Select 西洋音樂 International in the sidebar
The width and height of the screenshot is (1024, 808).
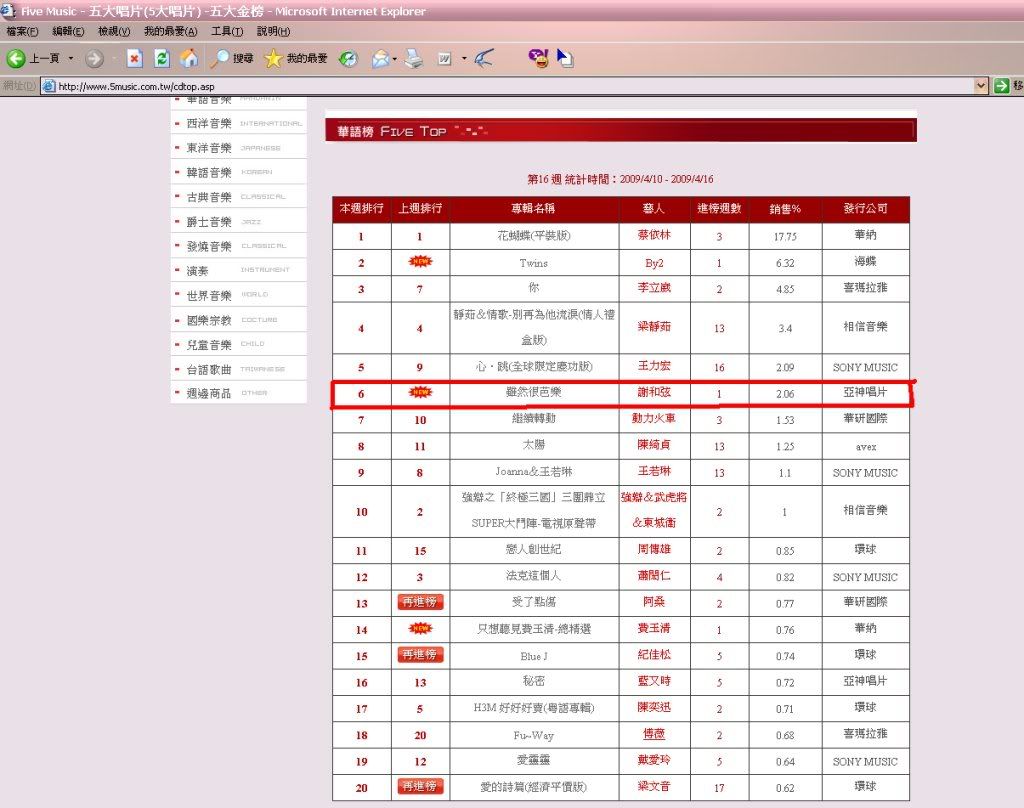[208, 123]
